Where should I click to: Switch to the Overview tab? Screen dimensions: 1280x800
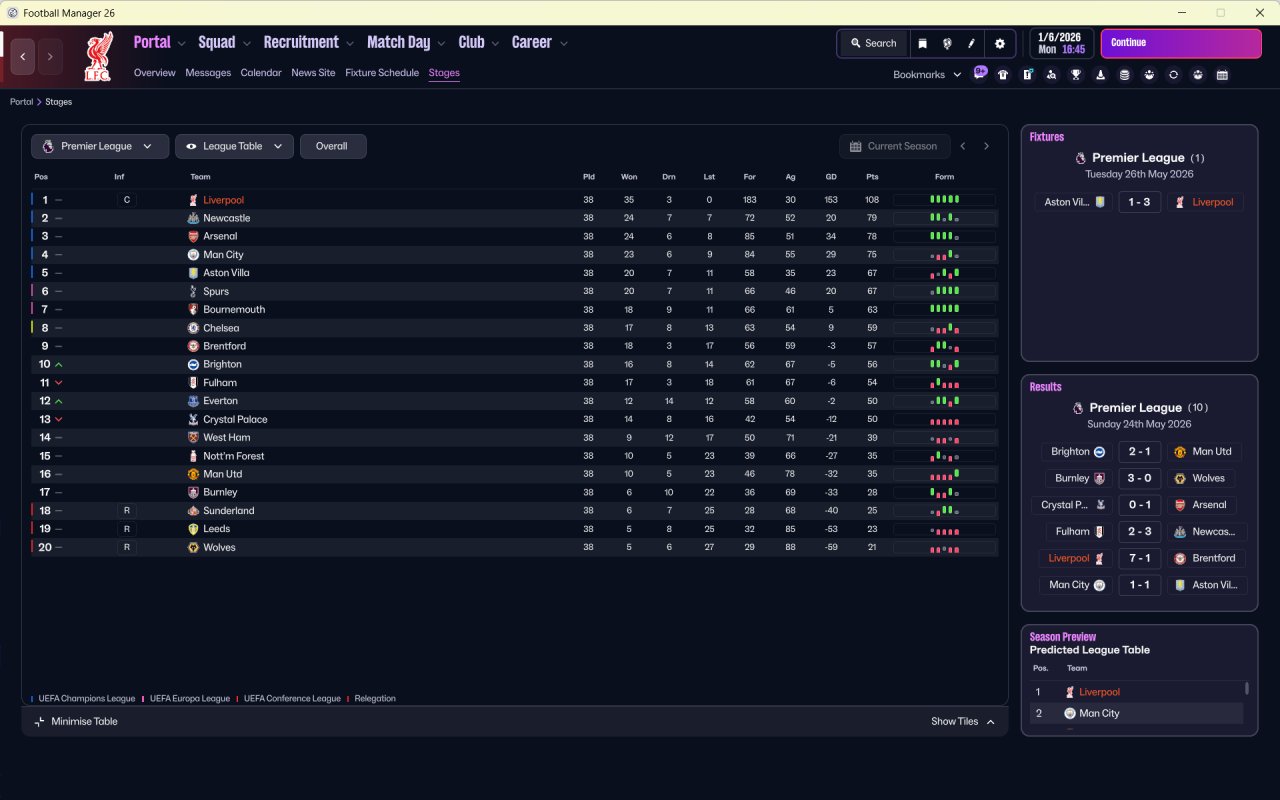tap(154, 73)
